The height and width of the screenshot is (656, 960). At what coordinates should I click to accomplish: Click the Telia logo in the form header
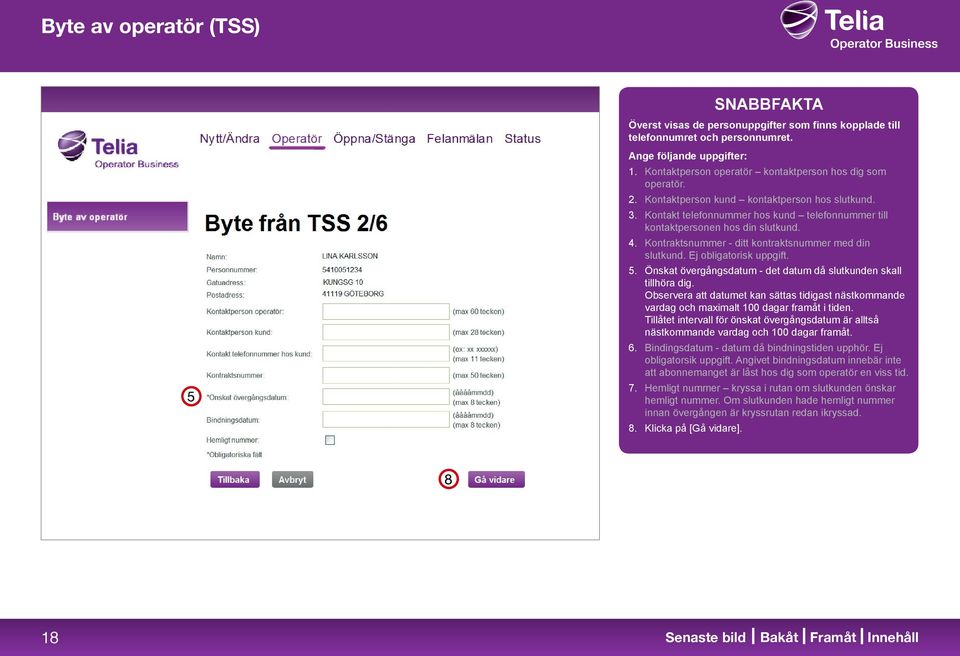(118, 149)
